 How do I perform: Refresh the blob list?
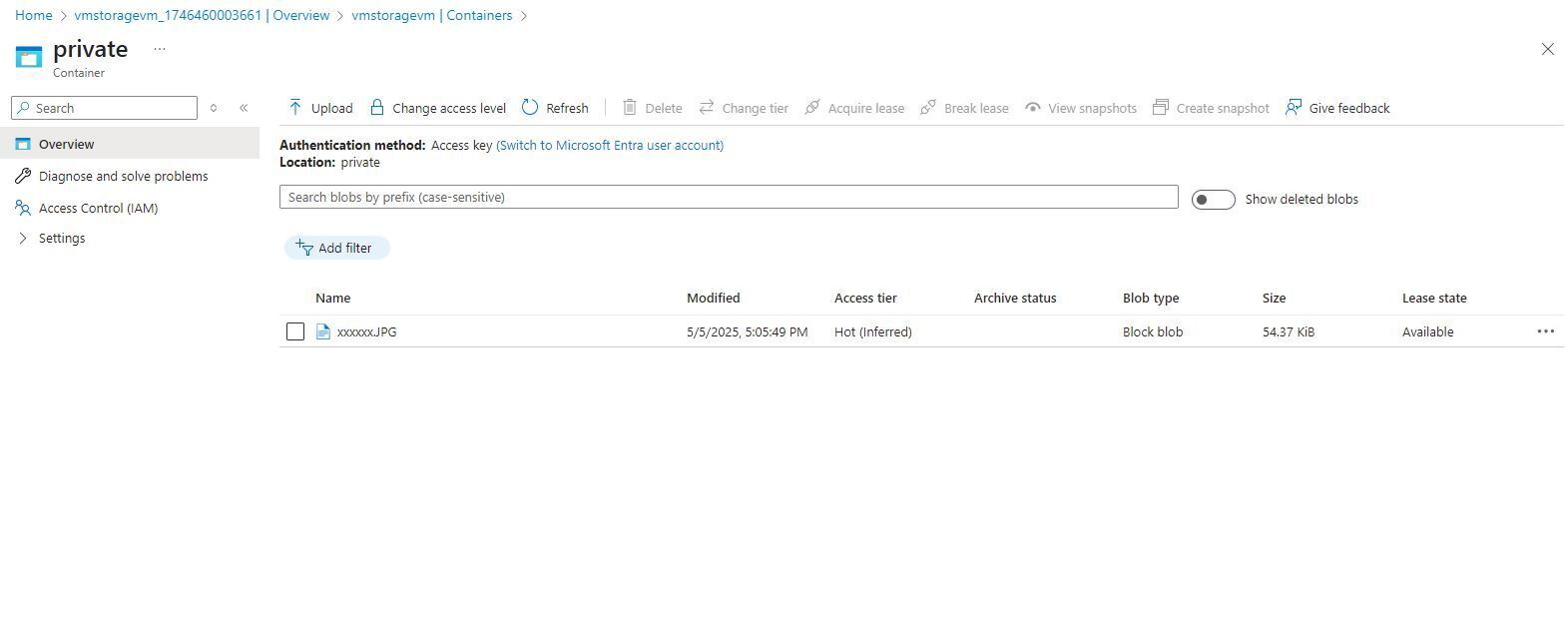555,108
